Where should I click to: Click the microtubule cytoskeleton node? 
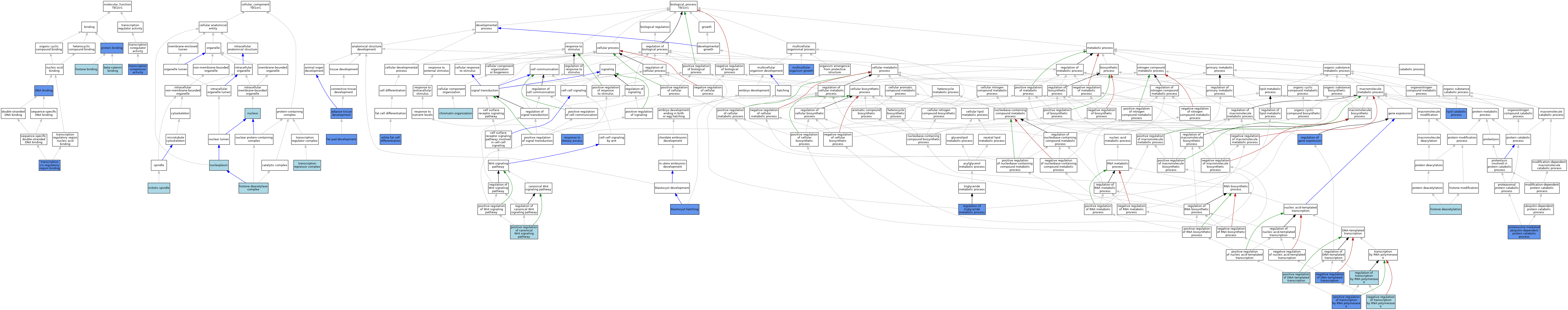(x=175, y=139)
